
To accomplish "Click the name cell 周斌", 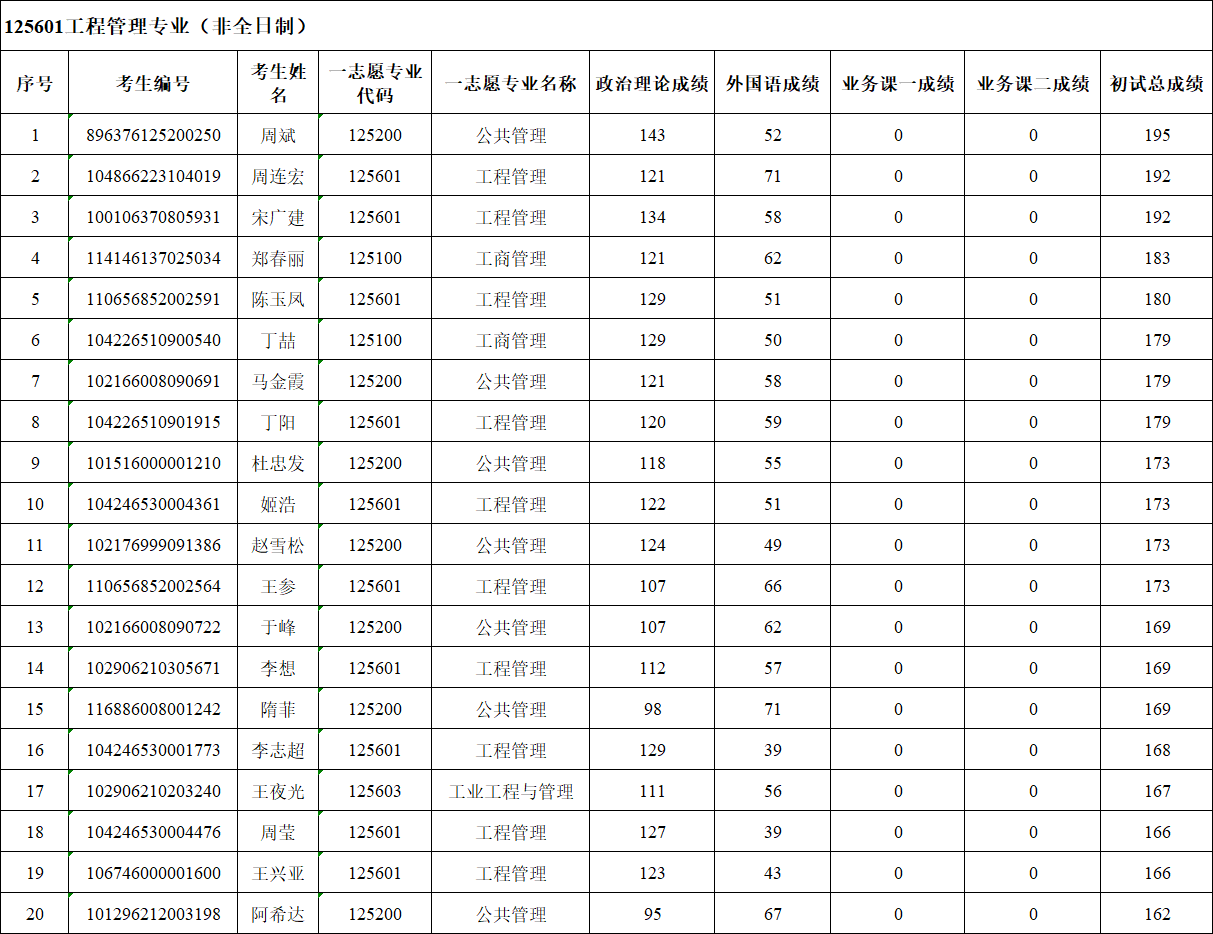I will pos(278,136).
